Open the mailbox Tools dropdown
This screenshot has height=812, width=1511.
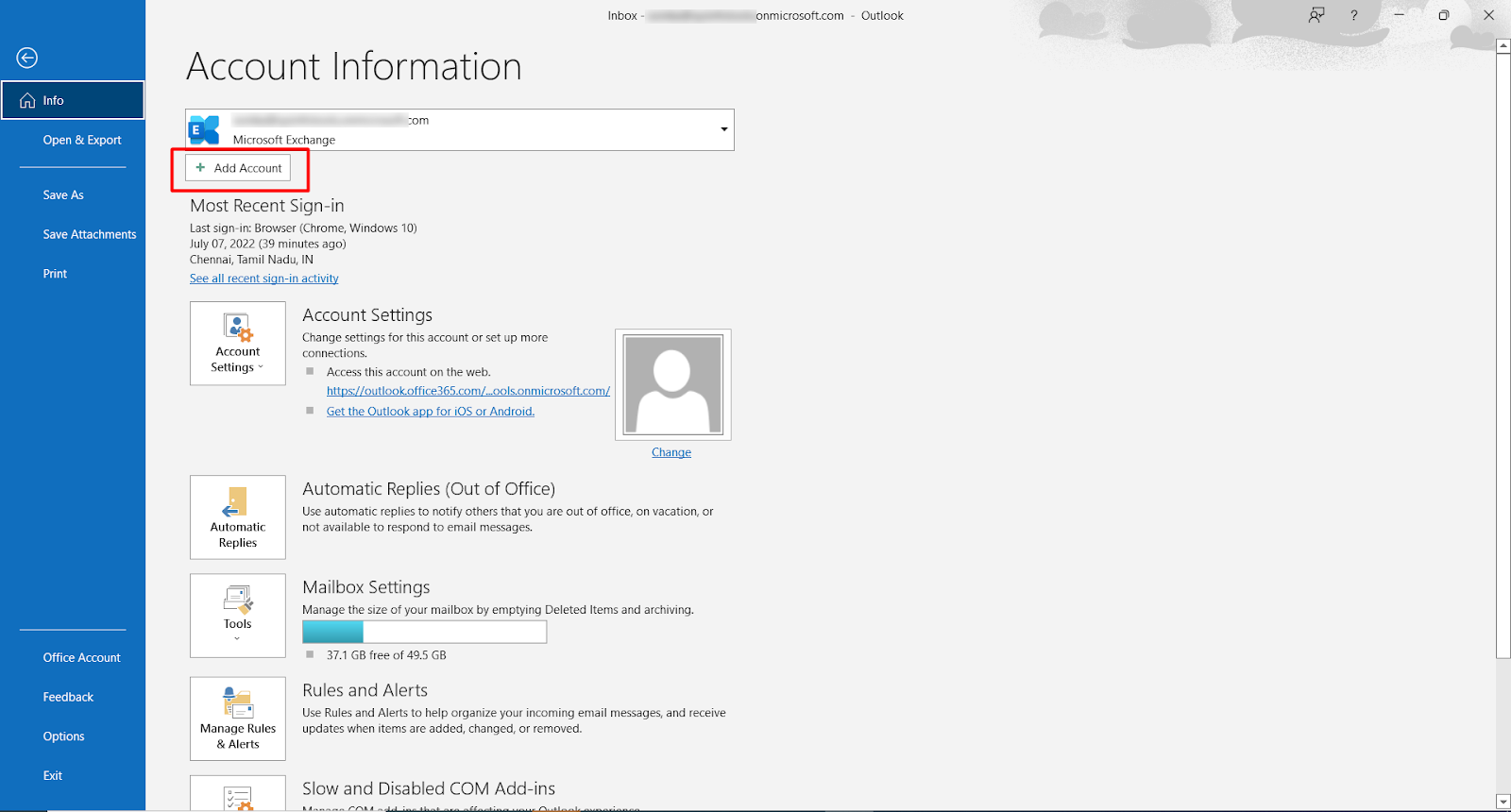click(x=238, y=616)
